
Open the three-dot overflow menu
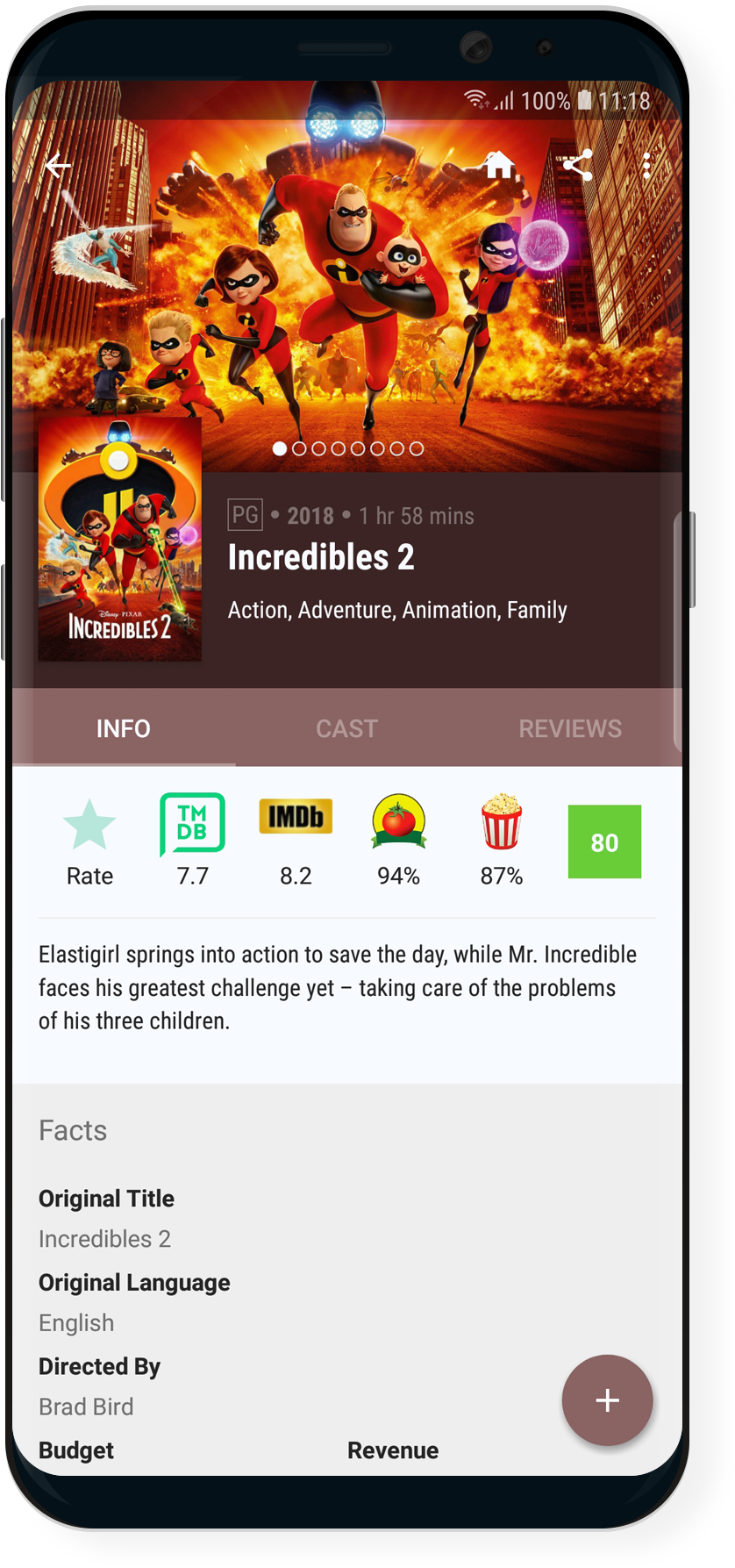click(646, 165)
